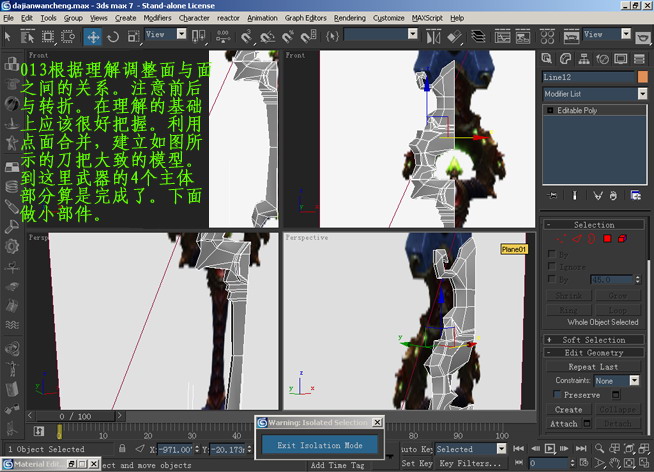Viewport: 654px width, 472px height.
Task: Click Exit Isolation Mode button
Action: pos(320,444)
